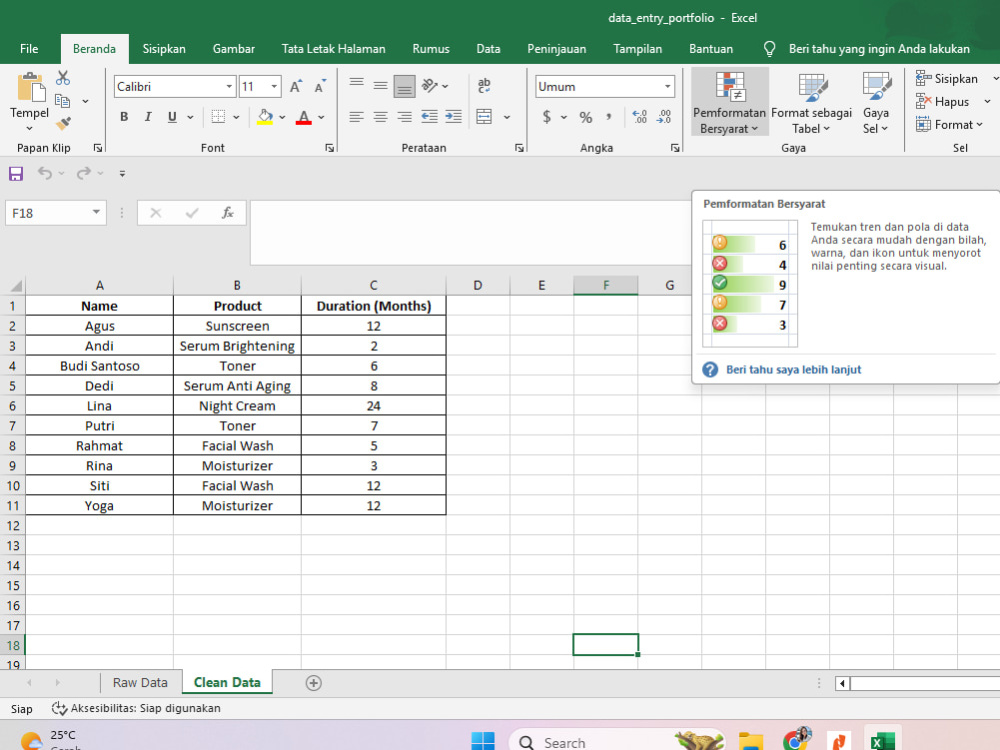
Task: Align text left
Action: [357, 117]
